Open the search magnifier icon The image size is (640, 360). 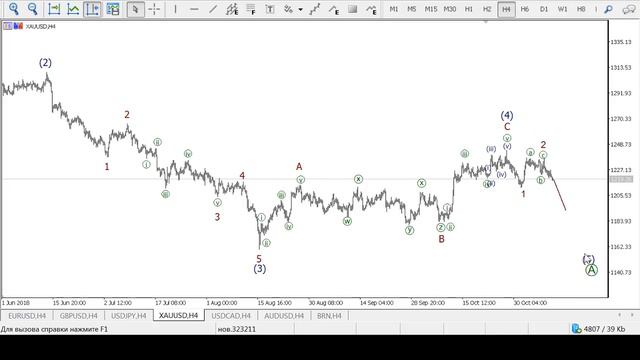click(x=609, y=9)
